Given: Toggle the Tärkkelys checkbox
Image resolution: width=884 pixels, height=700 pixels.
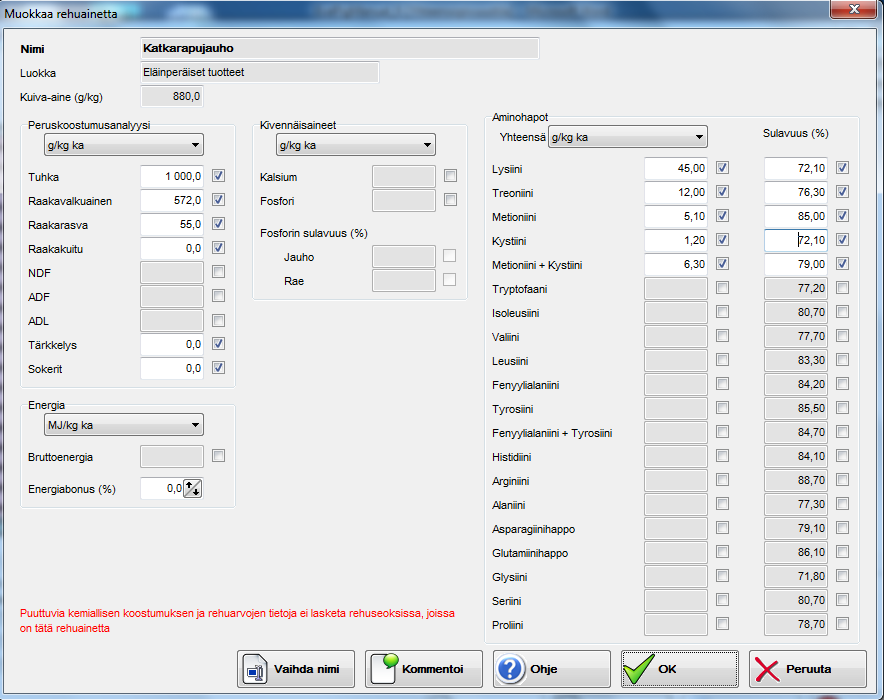Looking at the screenshot, I should (218, 344).
